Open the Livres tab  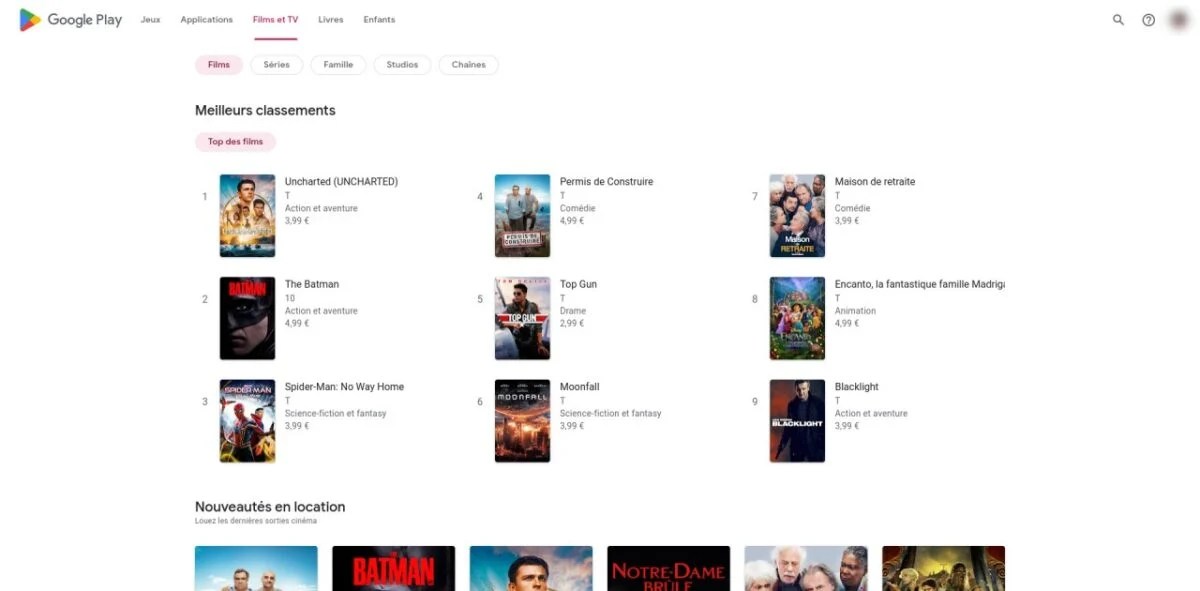click(331, 20)
